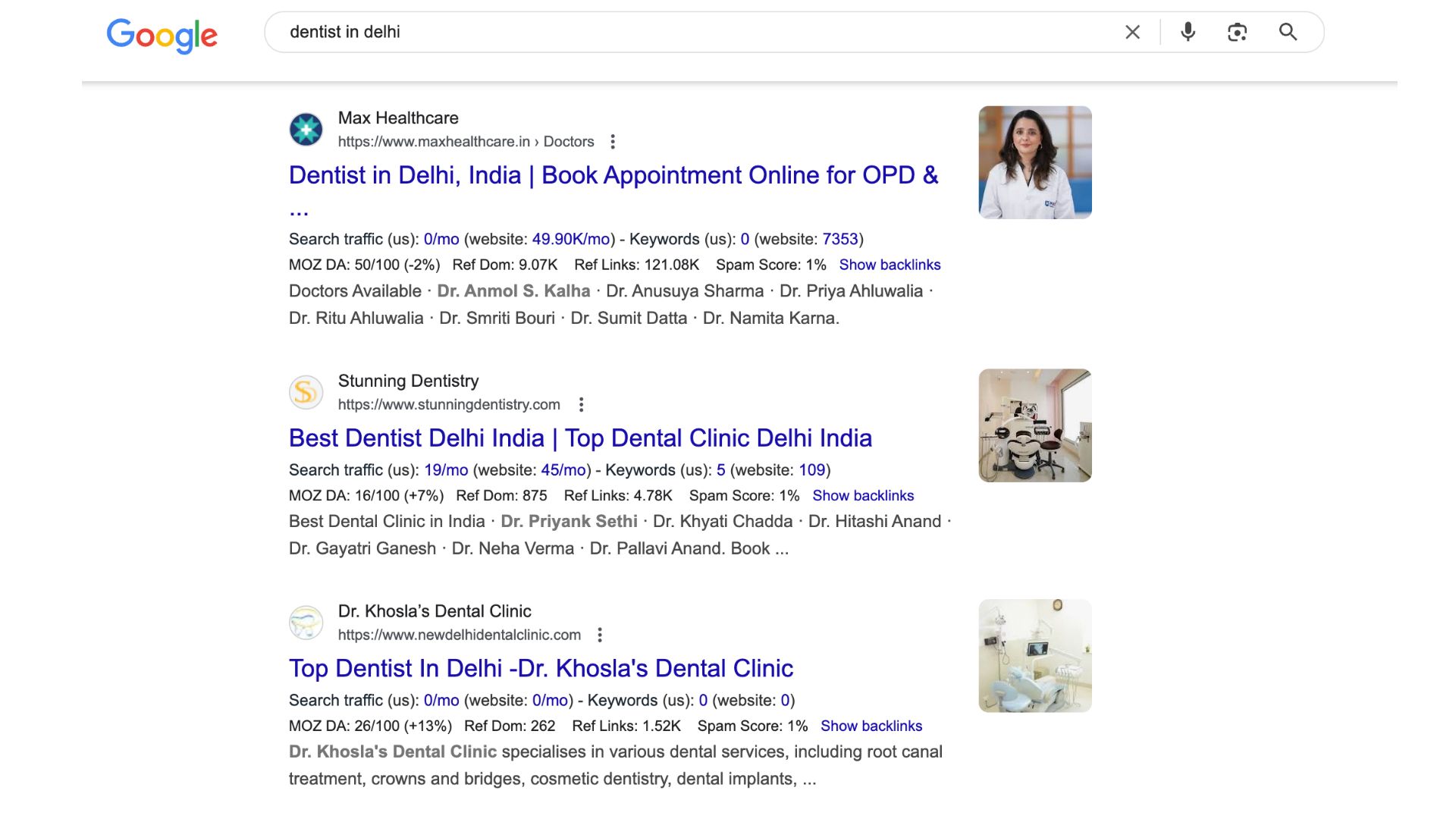Click the '45/mo' website traffic value
The width and height of the screenshot is (1456, 819).
pos(563,470)
